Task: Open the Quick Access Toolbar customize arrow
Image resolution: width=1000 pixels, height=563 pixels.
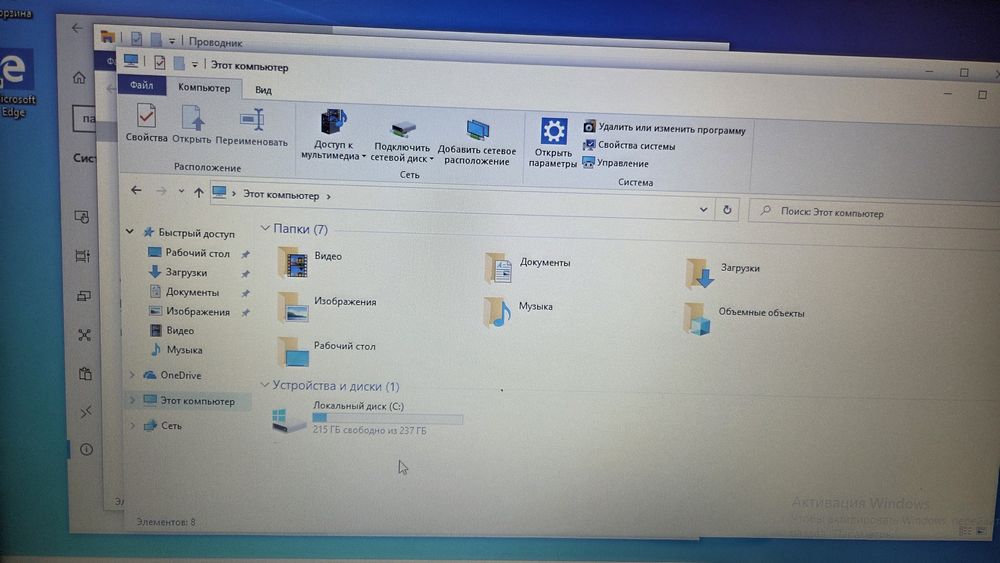Action: click(x=195, y=64)
